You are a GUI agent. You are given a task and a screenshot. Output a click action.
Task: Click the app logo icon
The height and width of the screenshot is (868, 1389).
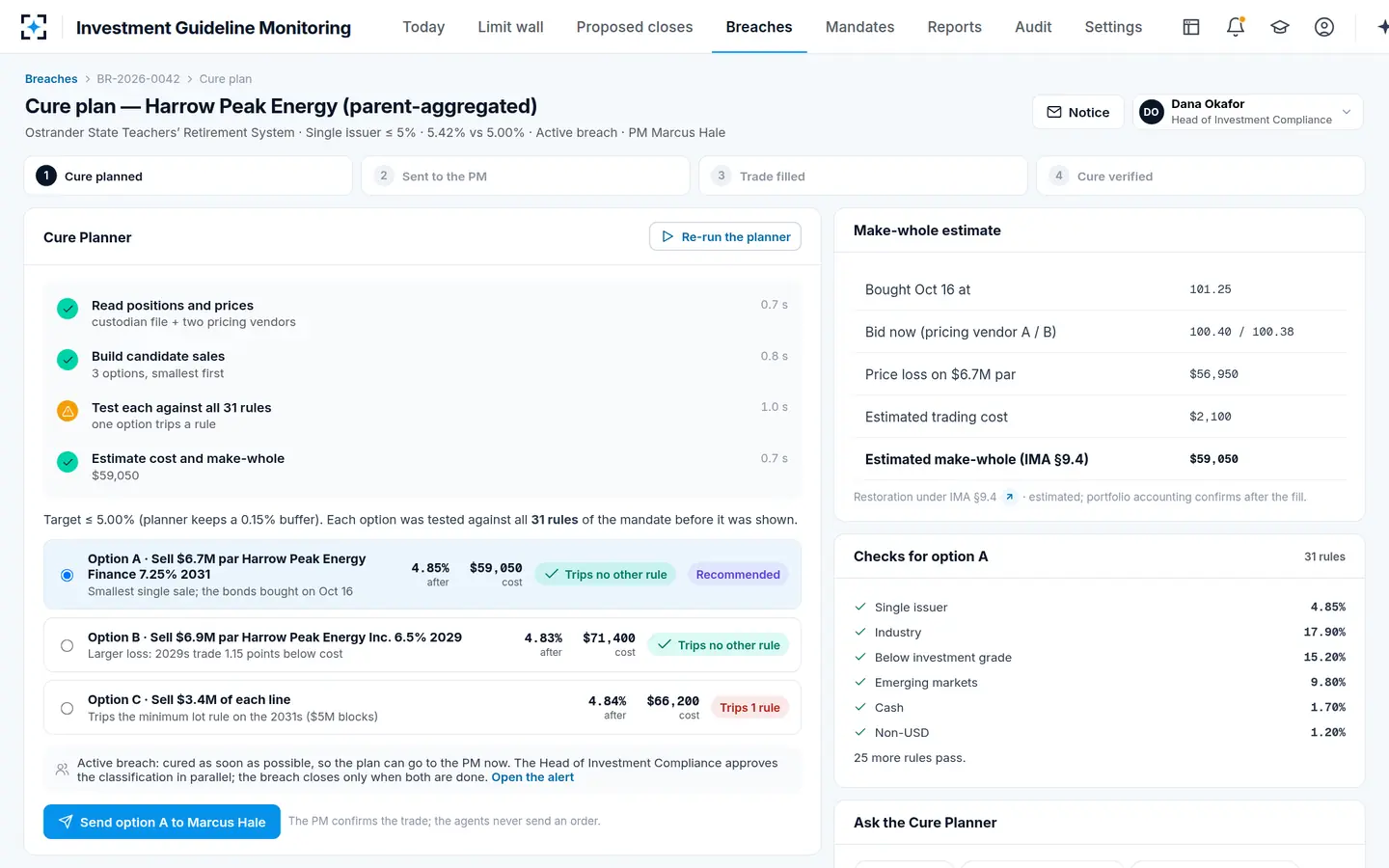pyautogui.click(x=34, y=27)
